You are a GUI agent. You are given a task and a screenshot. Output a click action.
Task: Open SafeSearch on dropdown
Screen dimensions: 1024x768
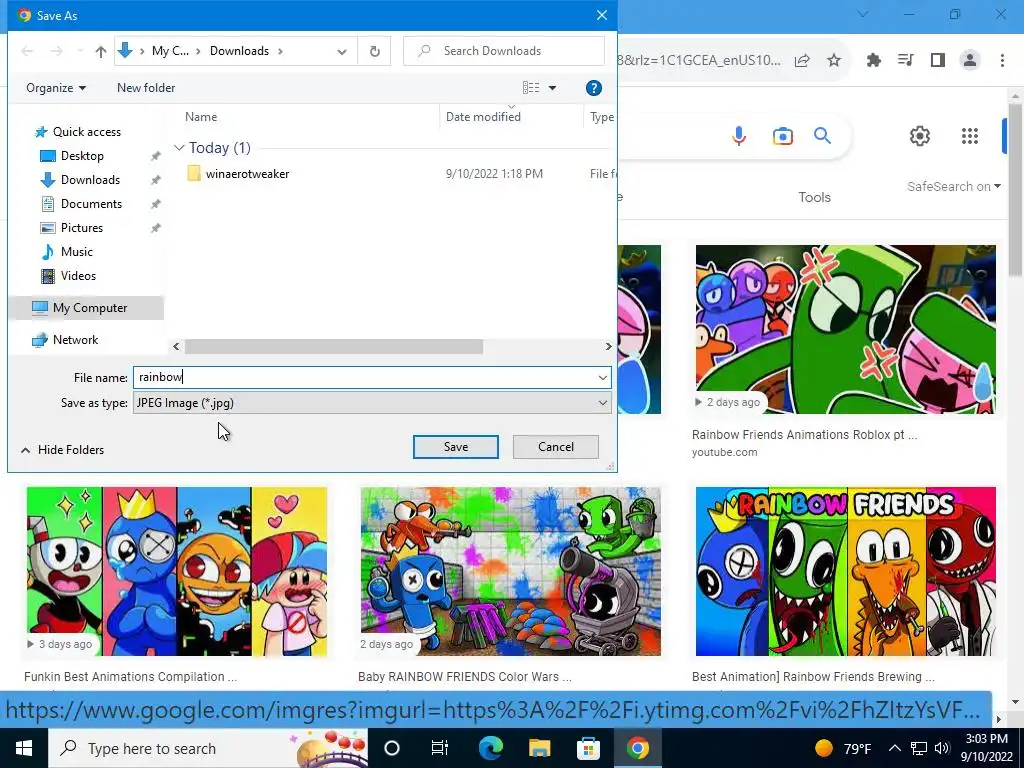[953, 187]
